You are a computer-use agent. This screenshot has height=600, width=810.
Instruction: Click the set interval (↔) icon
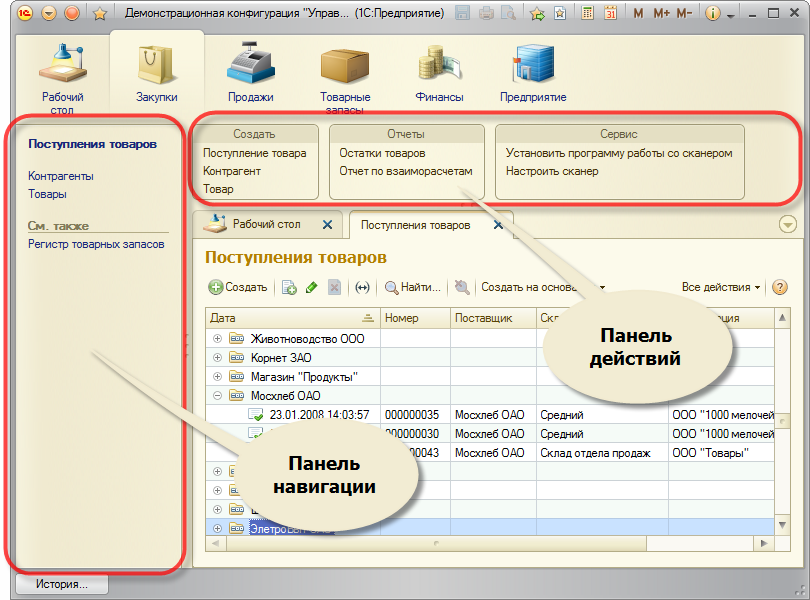tap(363, 287)
